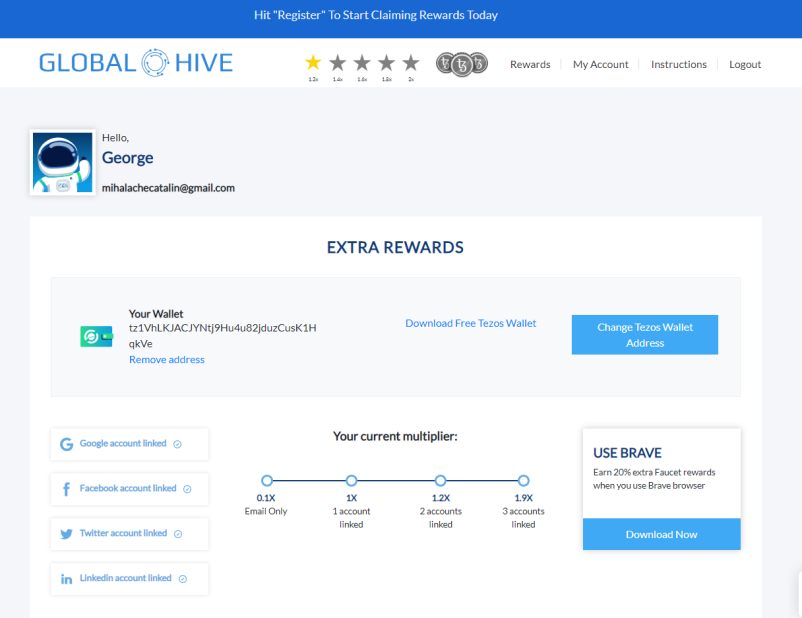Screen dimensions: 802x618
Task: Click the Tezos coins icon
Action: (x=462, y=64)
